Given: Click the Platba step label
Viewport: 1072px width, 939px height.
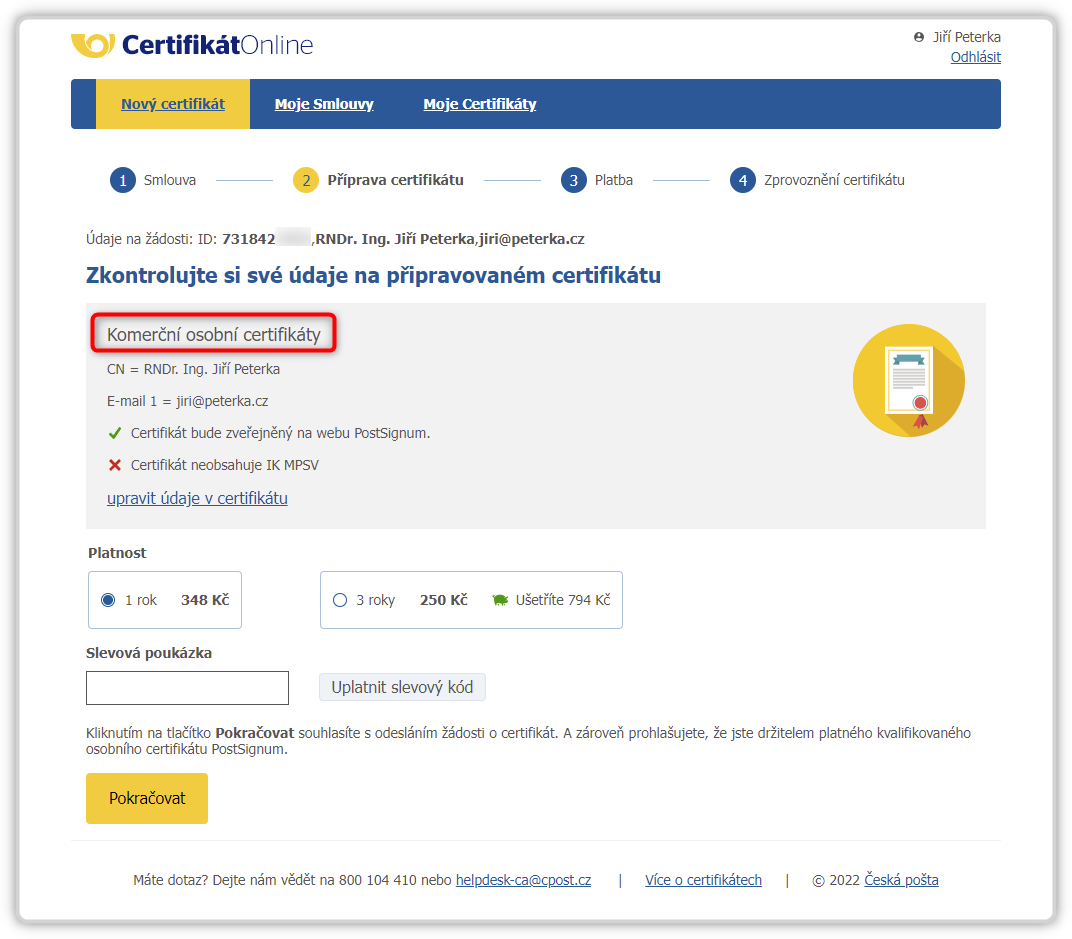Looking at the screenshot, I should (614, 180).
